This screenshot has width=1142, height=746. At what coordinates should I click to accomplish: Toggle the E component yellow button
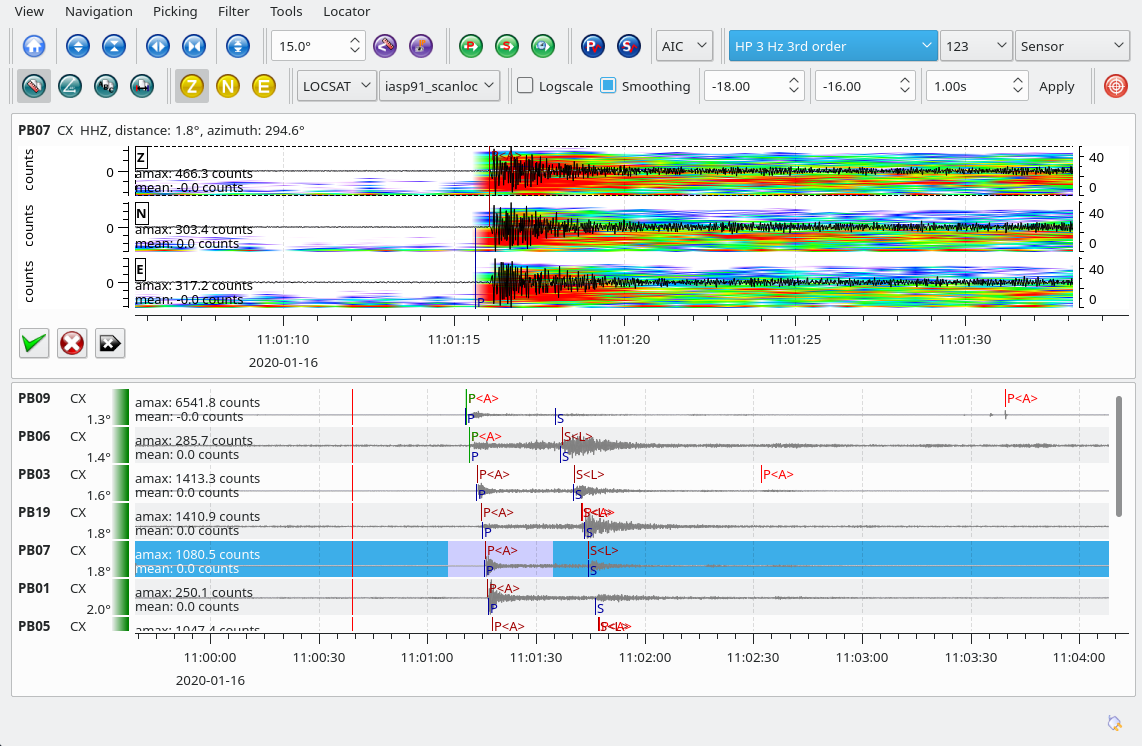[263, 87]
